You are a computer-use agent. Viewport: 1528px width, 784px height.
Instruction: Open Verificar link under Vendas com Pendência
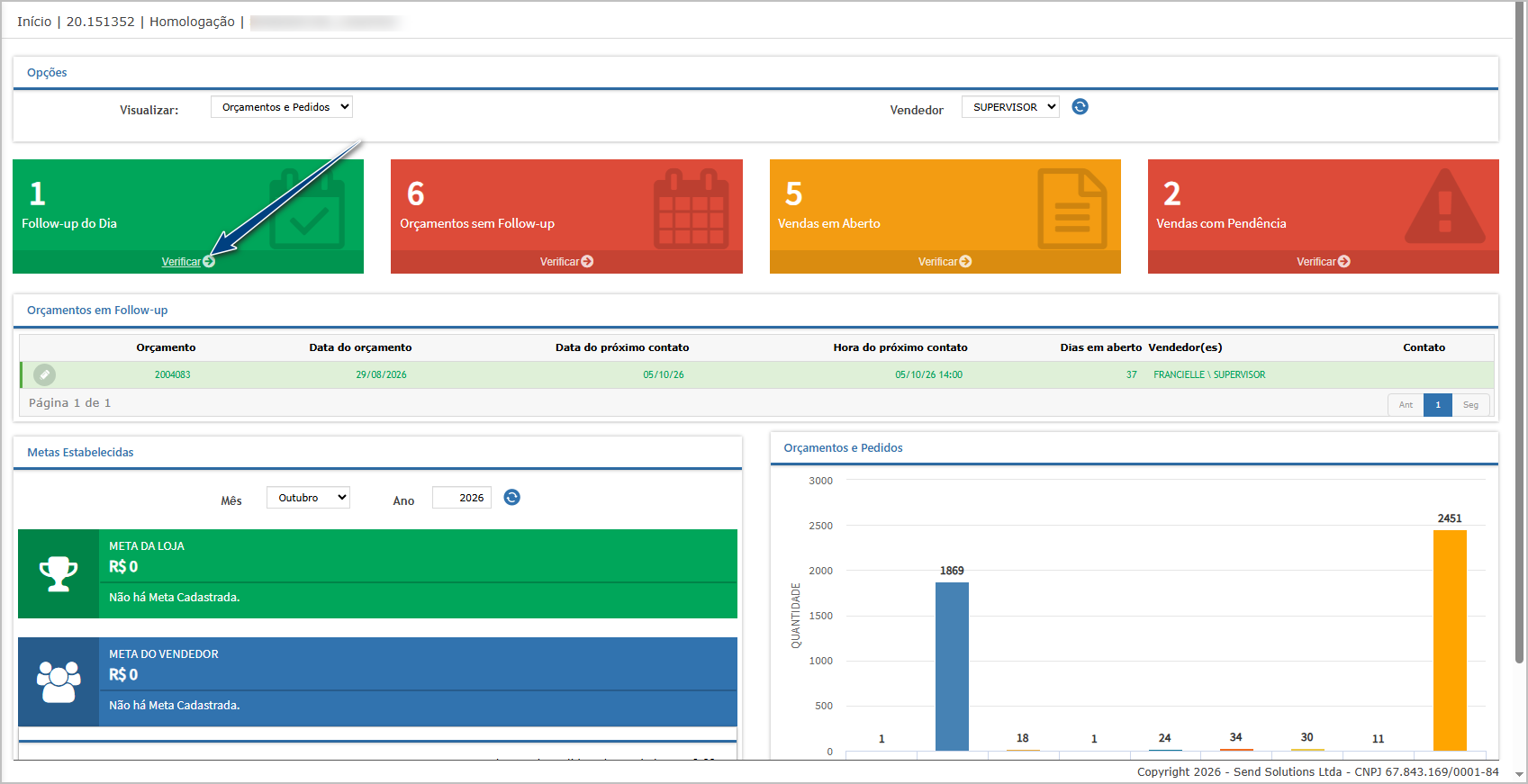(x=1323, y=262)
